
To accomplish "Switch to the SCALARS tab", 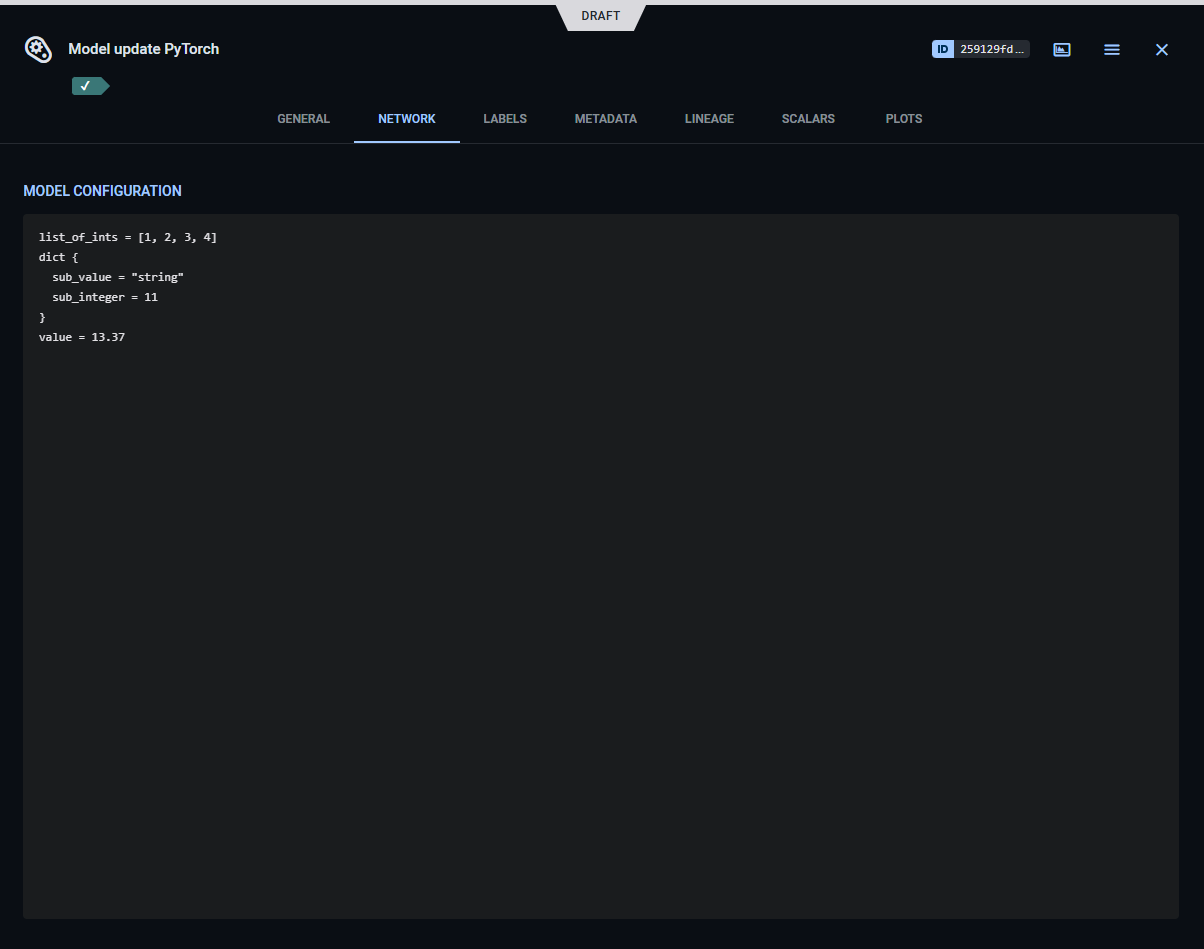I will click(808, 118).
